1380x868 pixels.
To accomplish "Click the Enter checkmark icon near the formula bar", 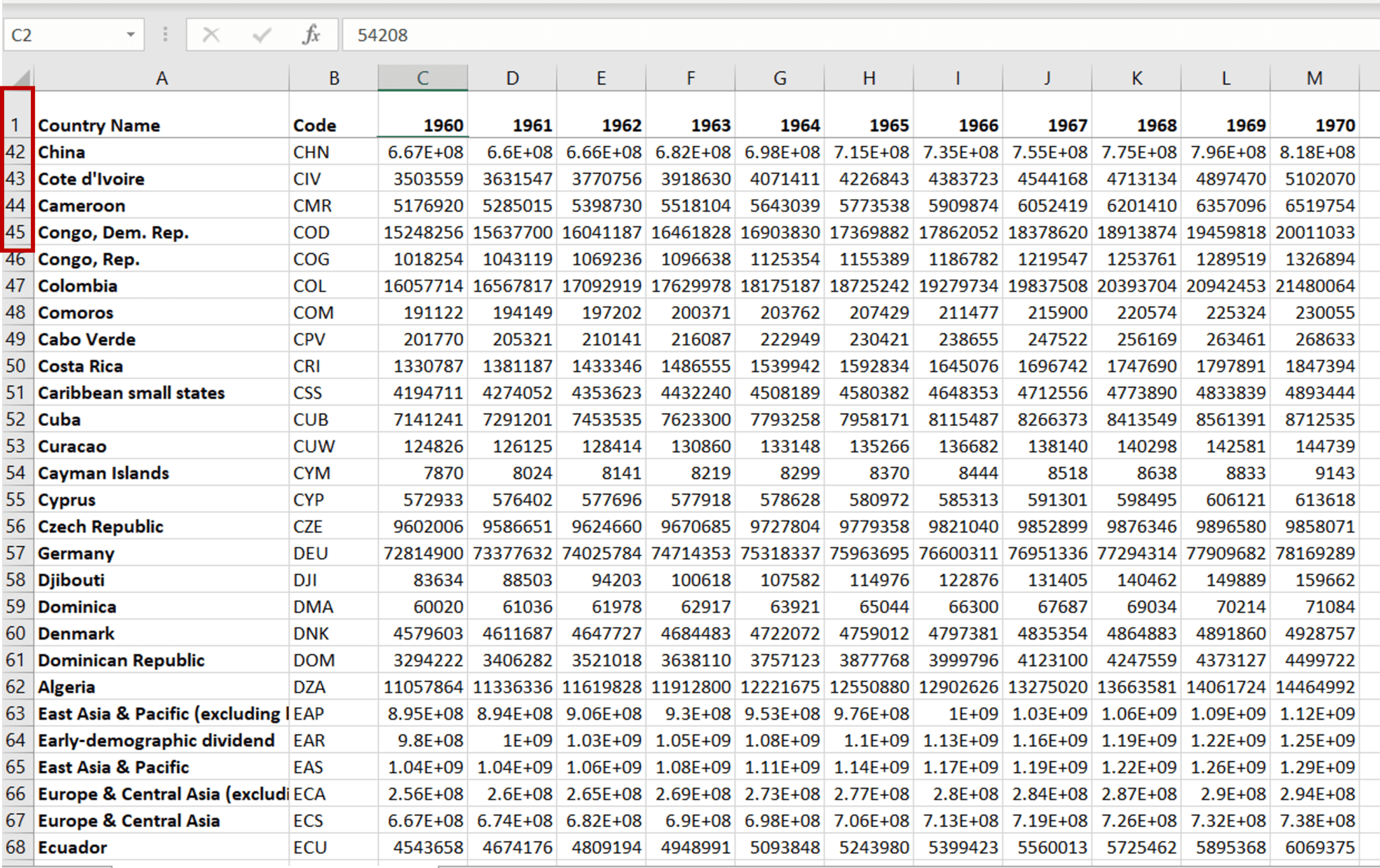I will (x=261, y=34).
